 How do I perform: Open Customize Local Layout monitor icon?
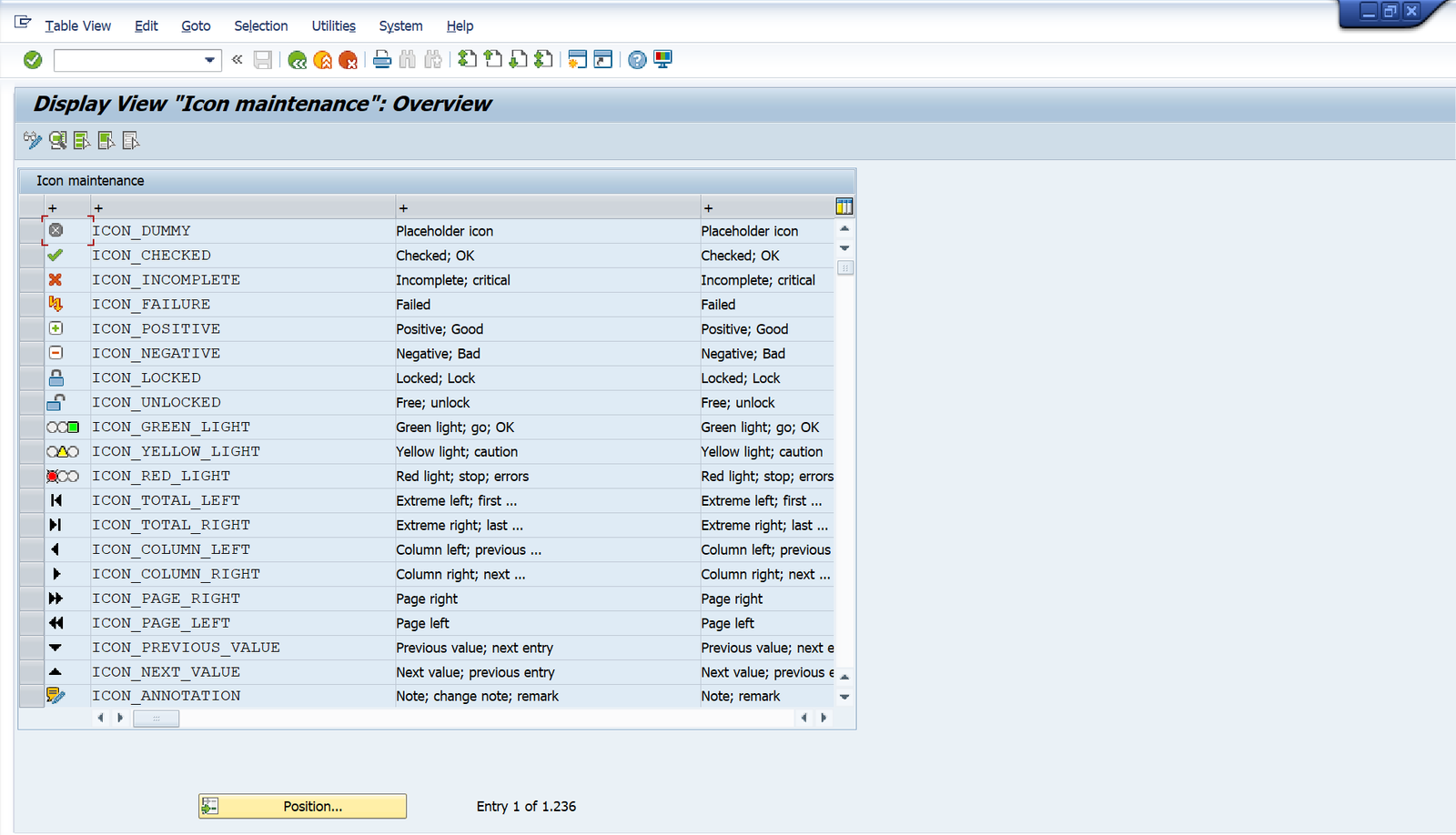(662, 60)
